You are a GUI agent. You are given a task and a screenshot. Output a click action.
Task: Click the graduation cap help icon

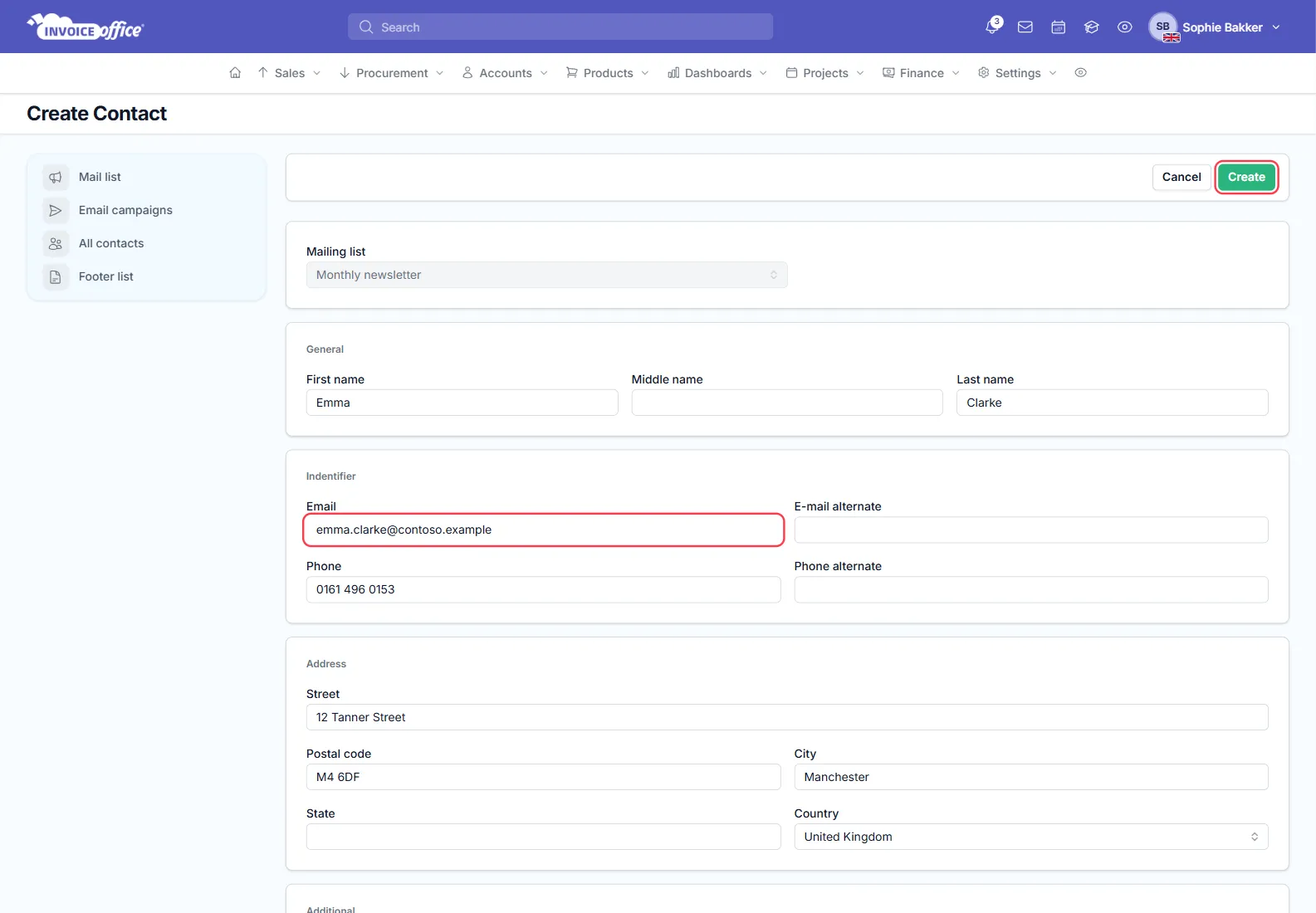pos(1092,27)
